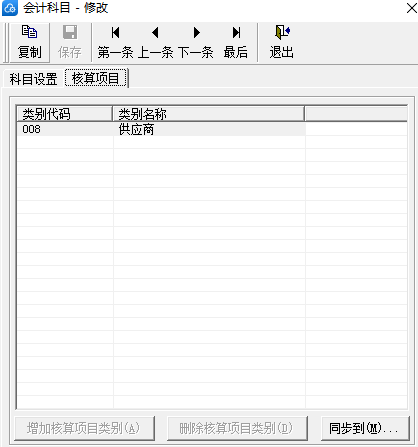Screen dimensions: 418x447
Task: Click the 复制 copy toolbar icon
Action: click(30, 32)
